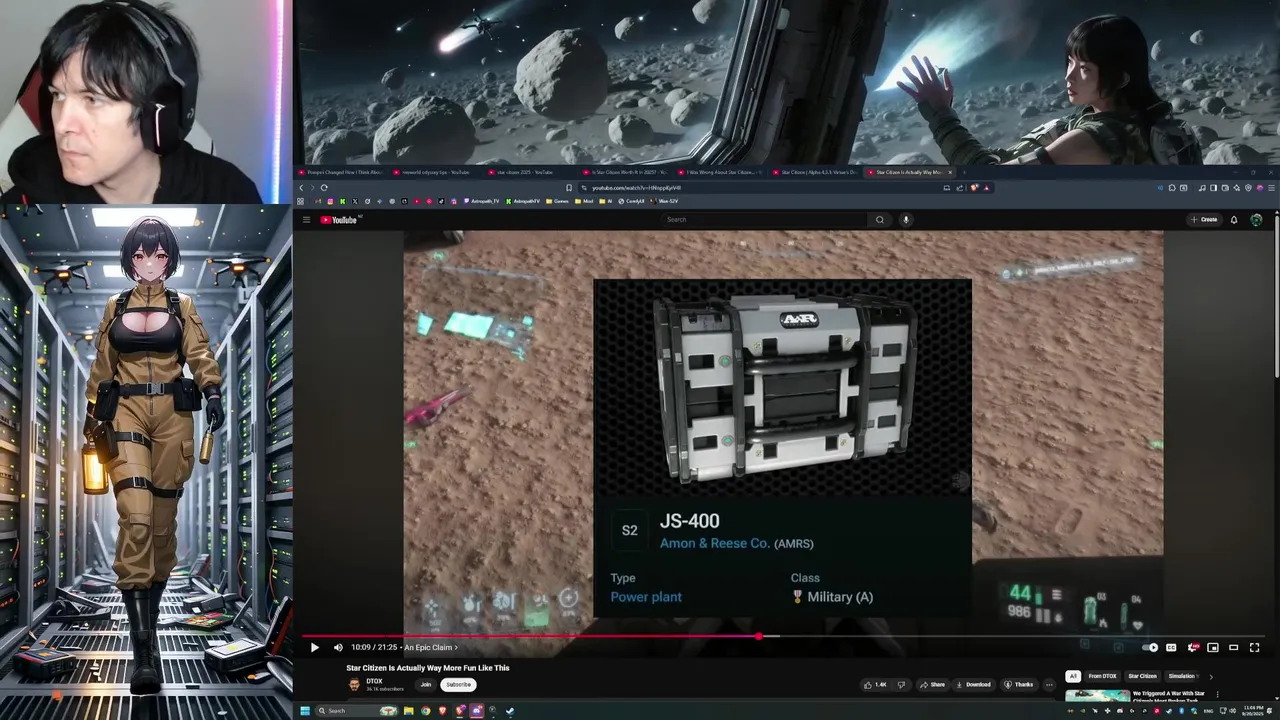Enable theater mode view

click(x=1233, y=647)
